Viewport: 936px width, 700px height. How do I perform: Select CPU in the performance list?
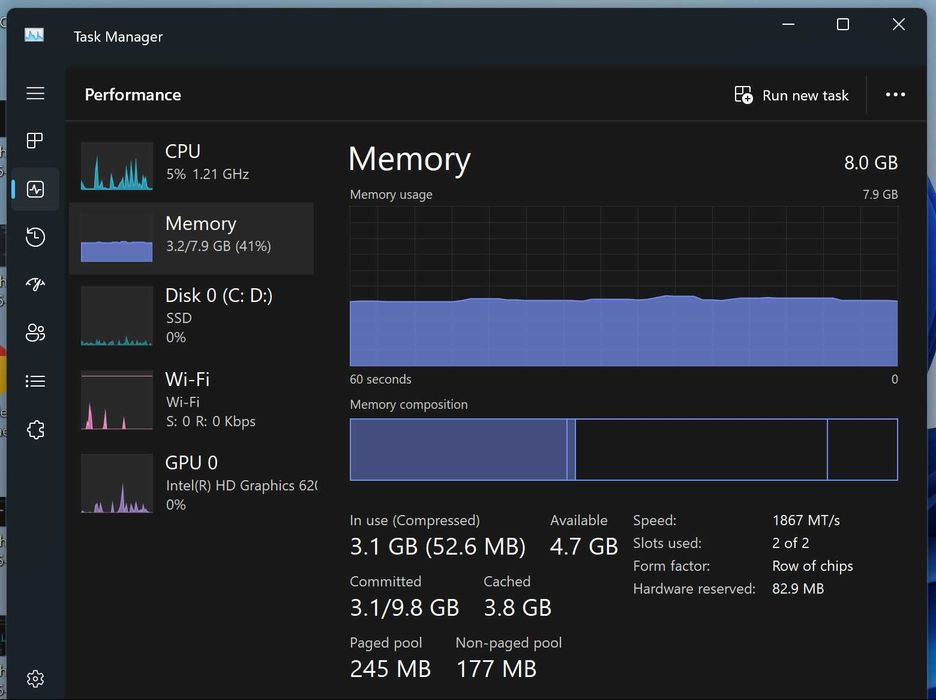pyautogui.click(x=192, y=165)
